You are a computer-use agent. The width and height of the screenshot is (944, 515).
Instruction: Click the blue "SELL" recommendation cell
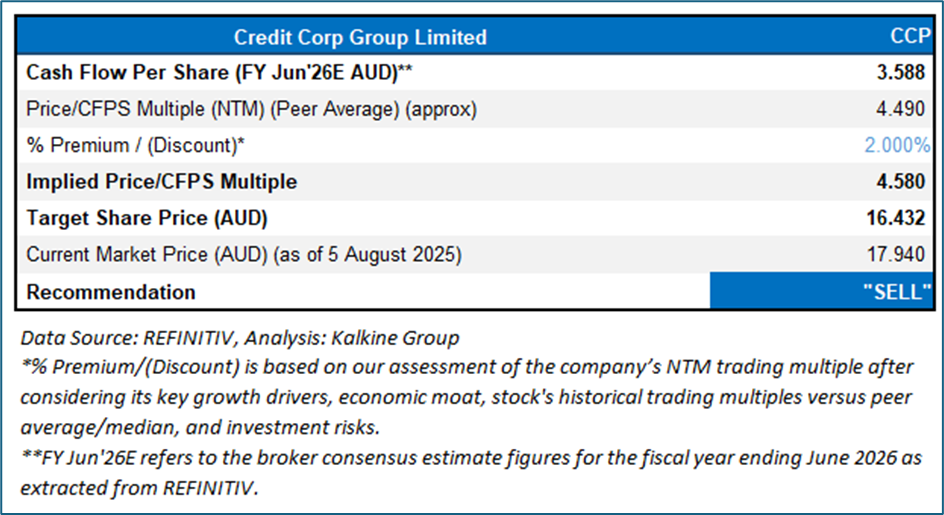pos(822,292)
